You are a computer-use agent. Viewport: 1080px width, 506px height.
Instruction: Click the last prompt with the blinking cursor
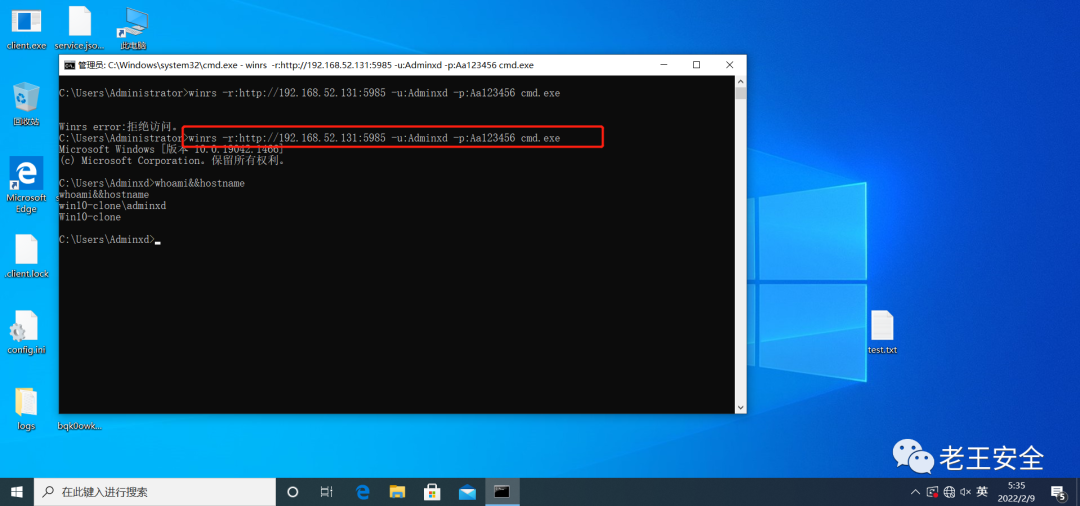[x=110, y=240]
